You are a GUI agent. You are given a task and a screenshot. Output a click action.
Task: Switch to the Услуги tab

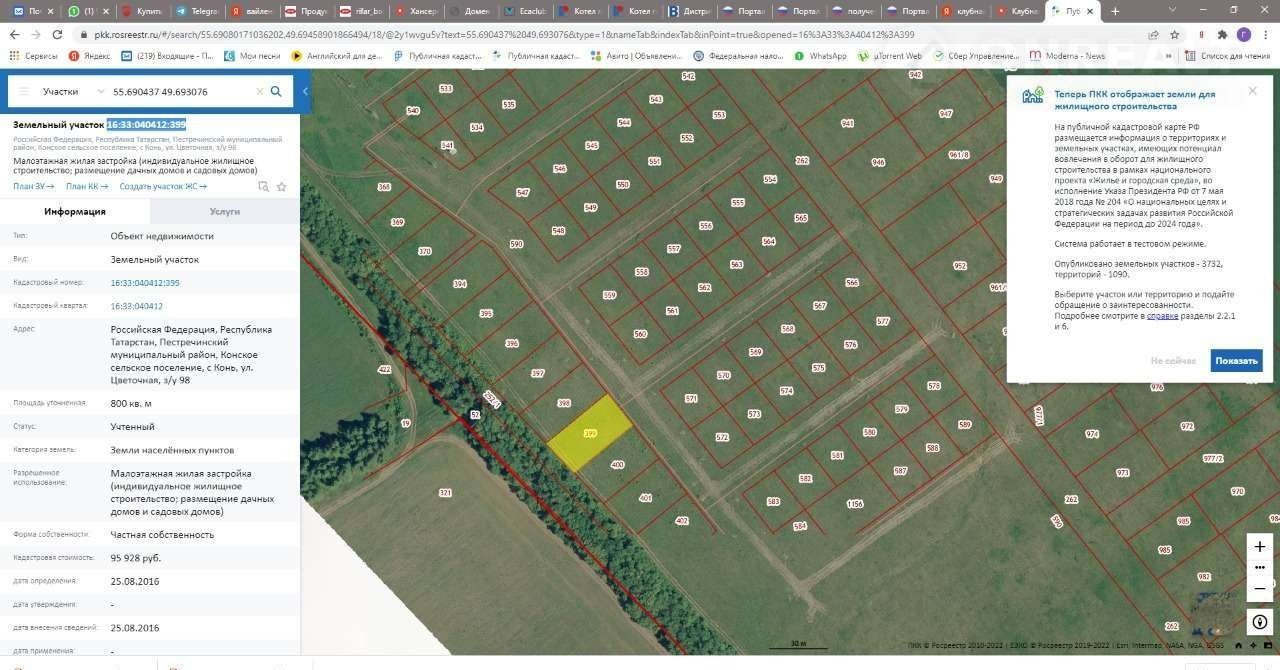224,212
